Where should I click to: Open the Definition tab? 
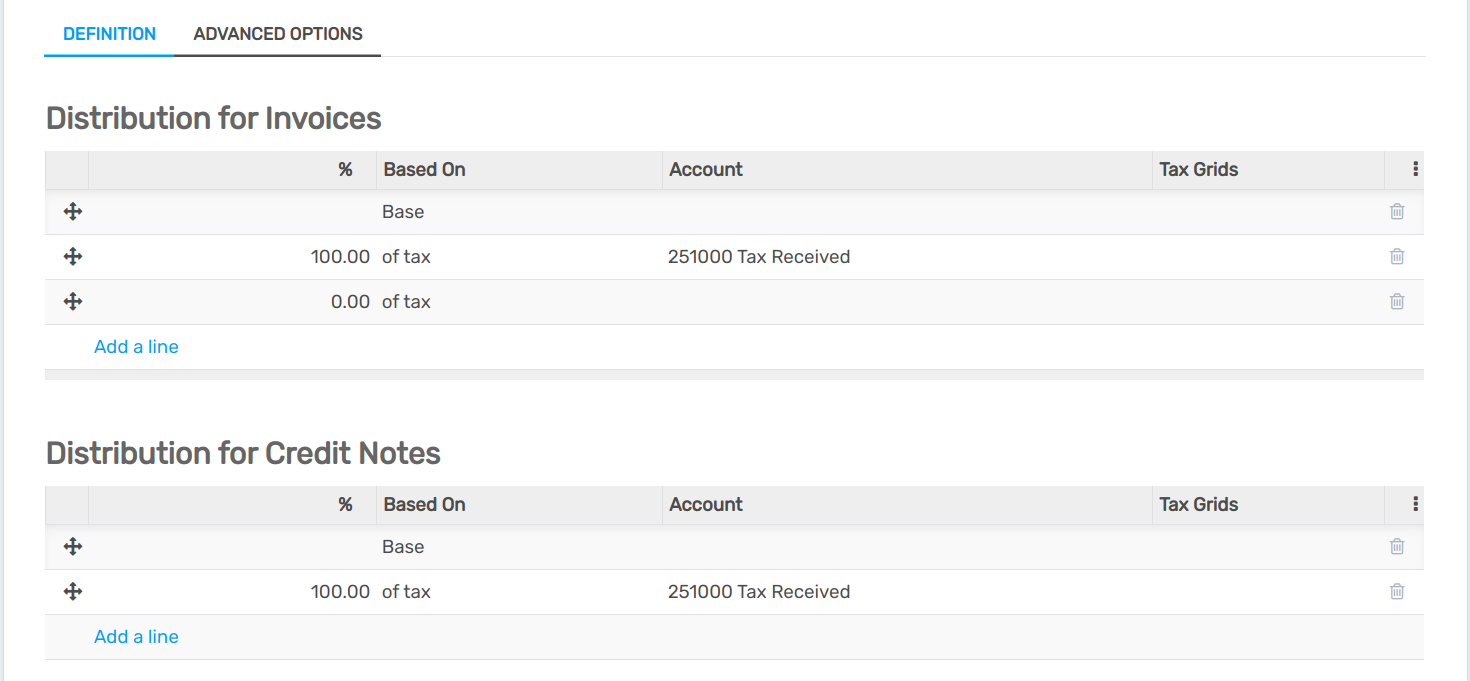[x=109, y=34]
